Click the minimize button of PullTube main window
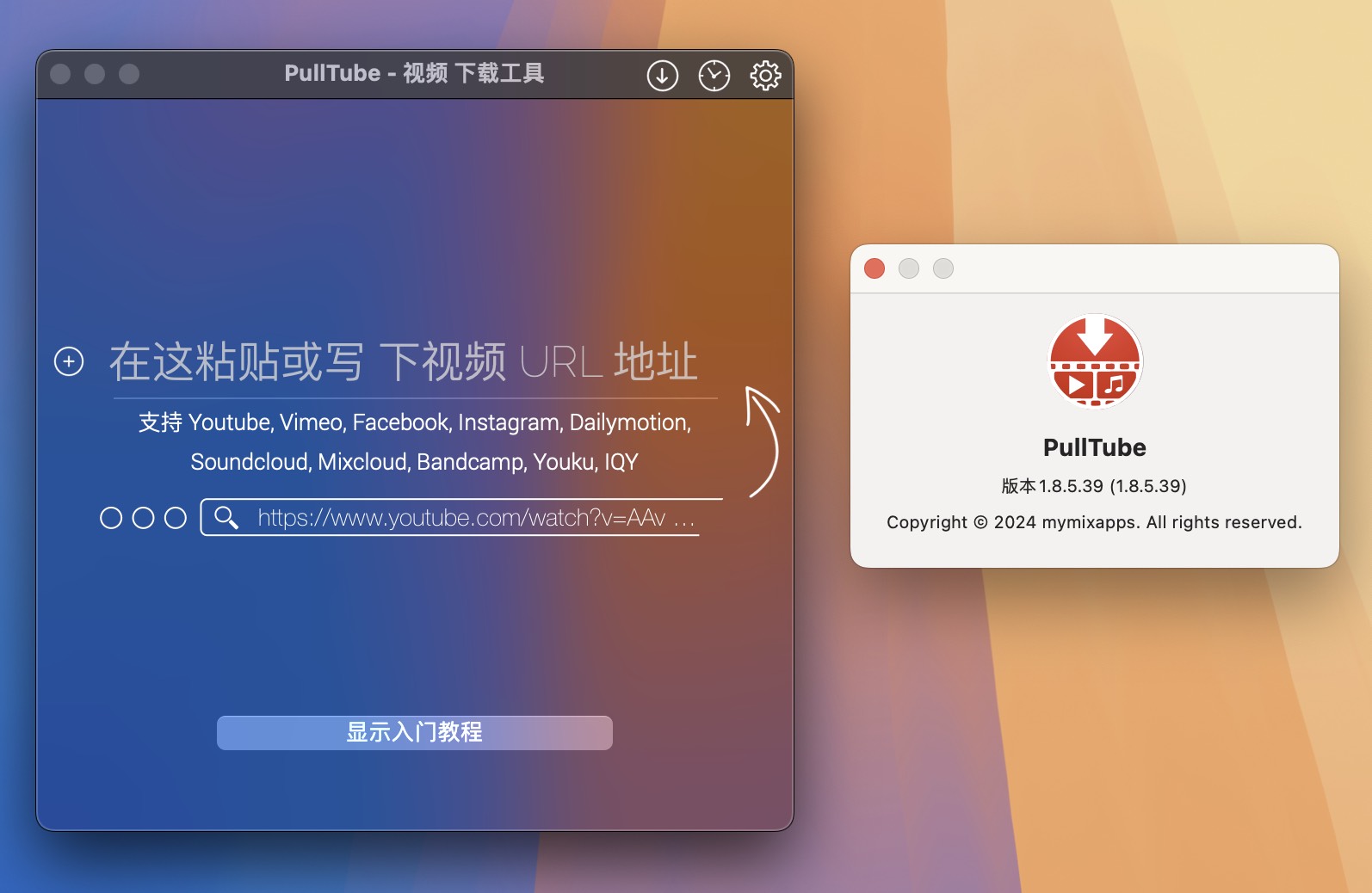1372x893 pixels. point(95,74)
